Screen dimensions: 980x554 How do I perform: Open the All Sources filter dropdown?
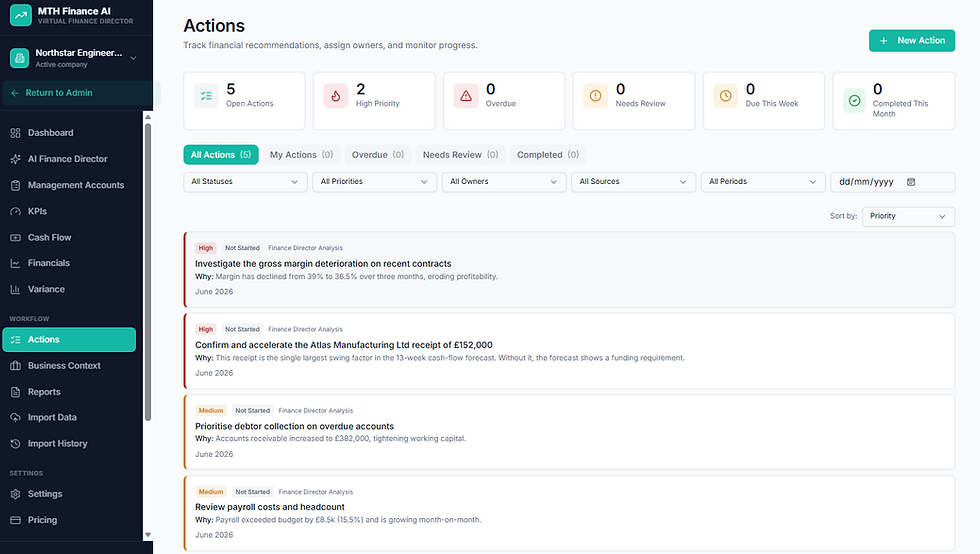click(633, 182)
